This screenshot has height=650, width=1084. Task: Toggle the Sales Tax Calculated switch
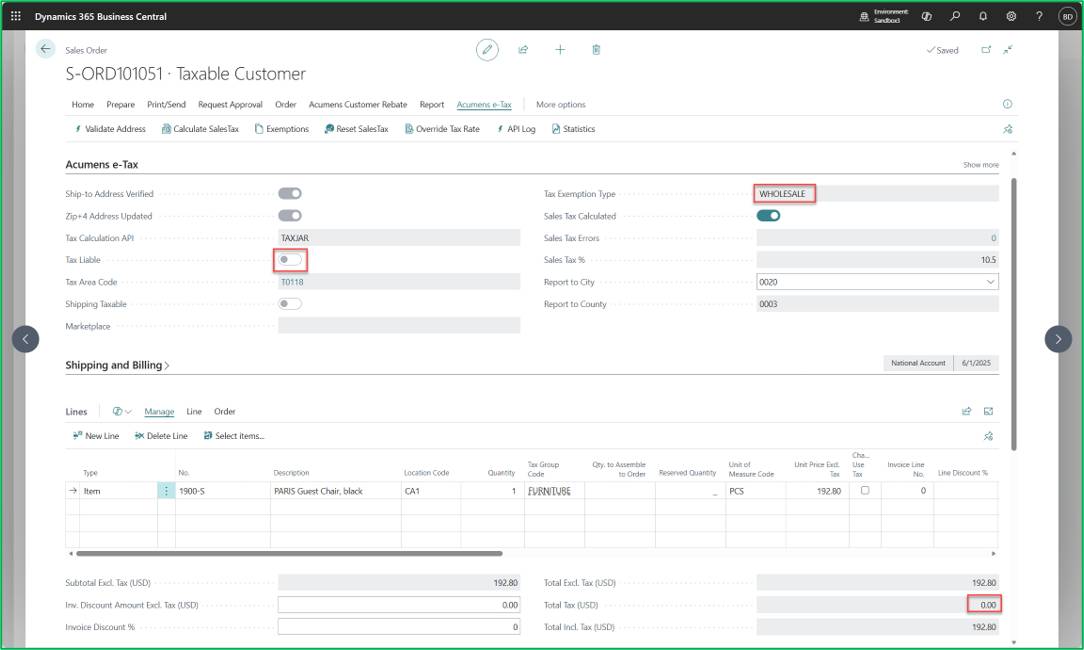click(768, 216)
